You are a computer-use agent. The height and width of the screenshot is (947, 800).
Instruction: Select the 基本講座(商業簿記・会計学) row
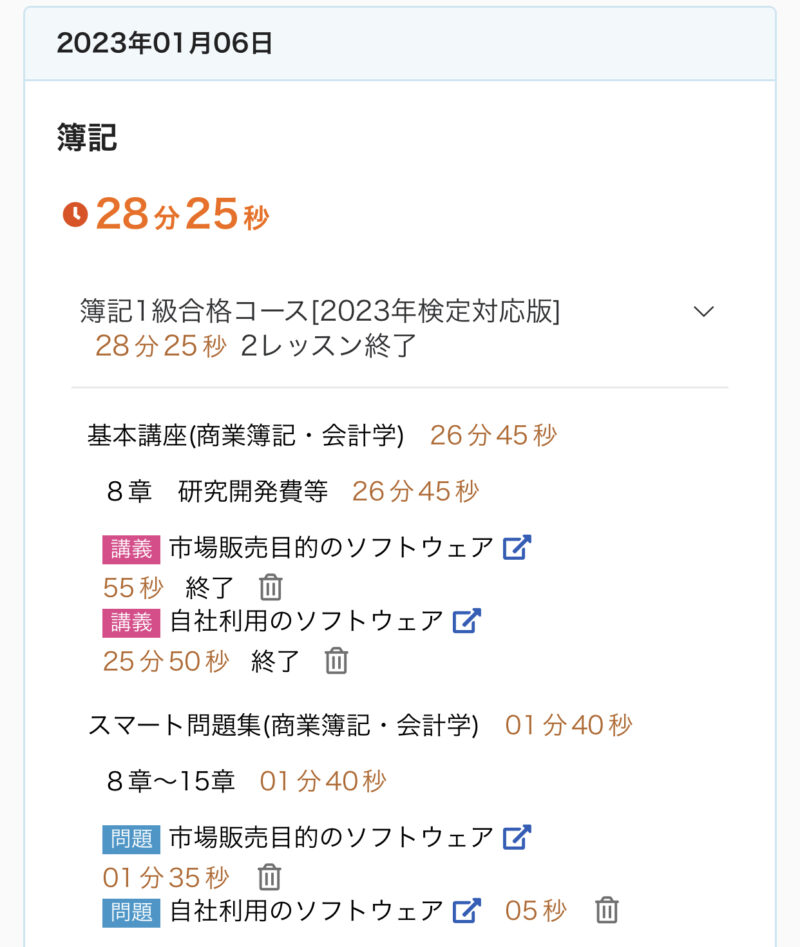[246, 436]
